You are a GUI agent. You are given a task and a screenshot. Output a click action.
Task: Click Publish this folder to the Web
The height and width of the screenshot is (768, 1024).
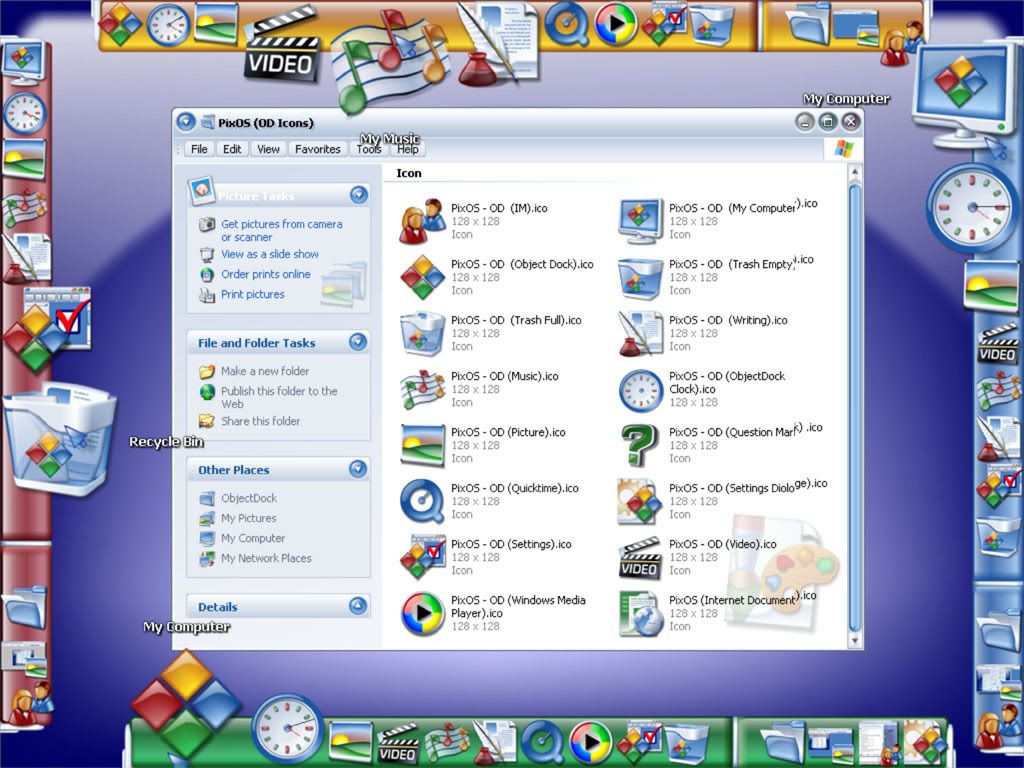point(279,397)
